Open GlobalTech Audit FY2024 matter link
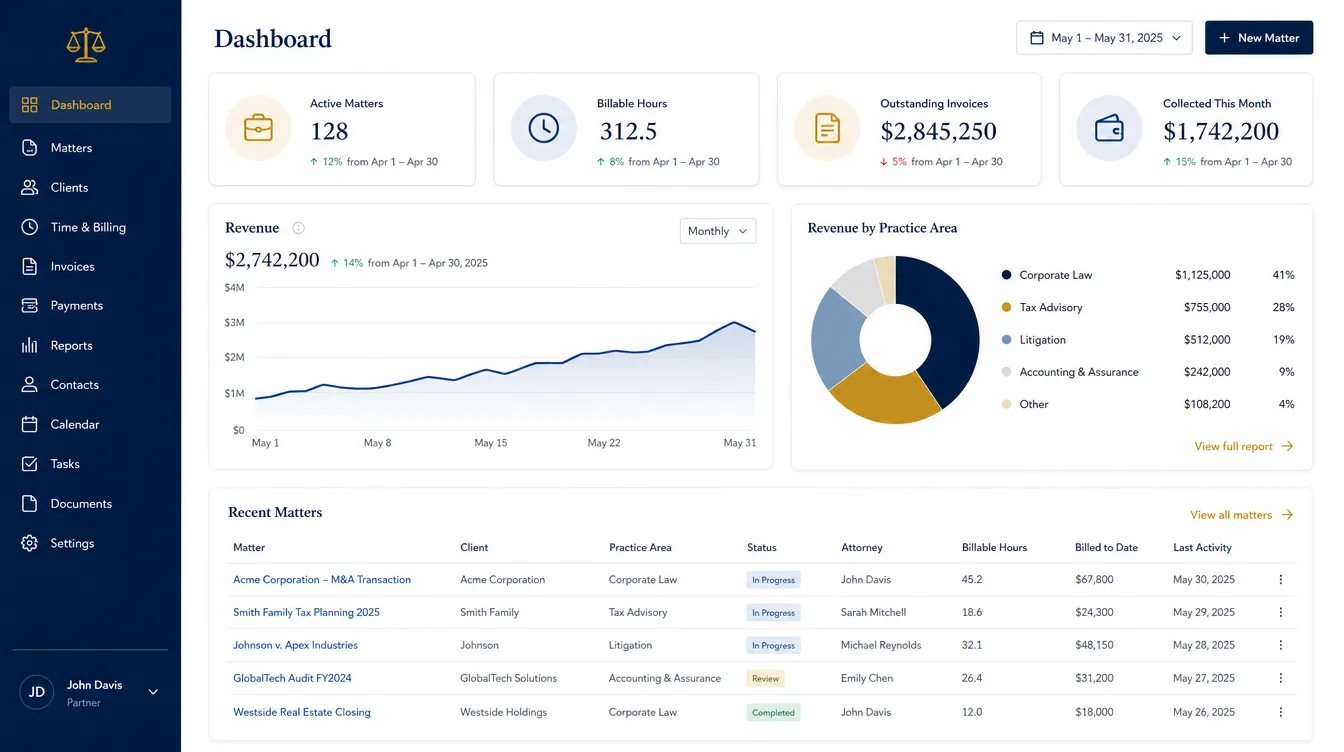 pos(292,678)
